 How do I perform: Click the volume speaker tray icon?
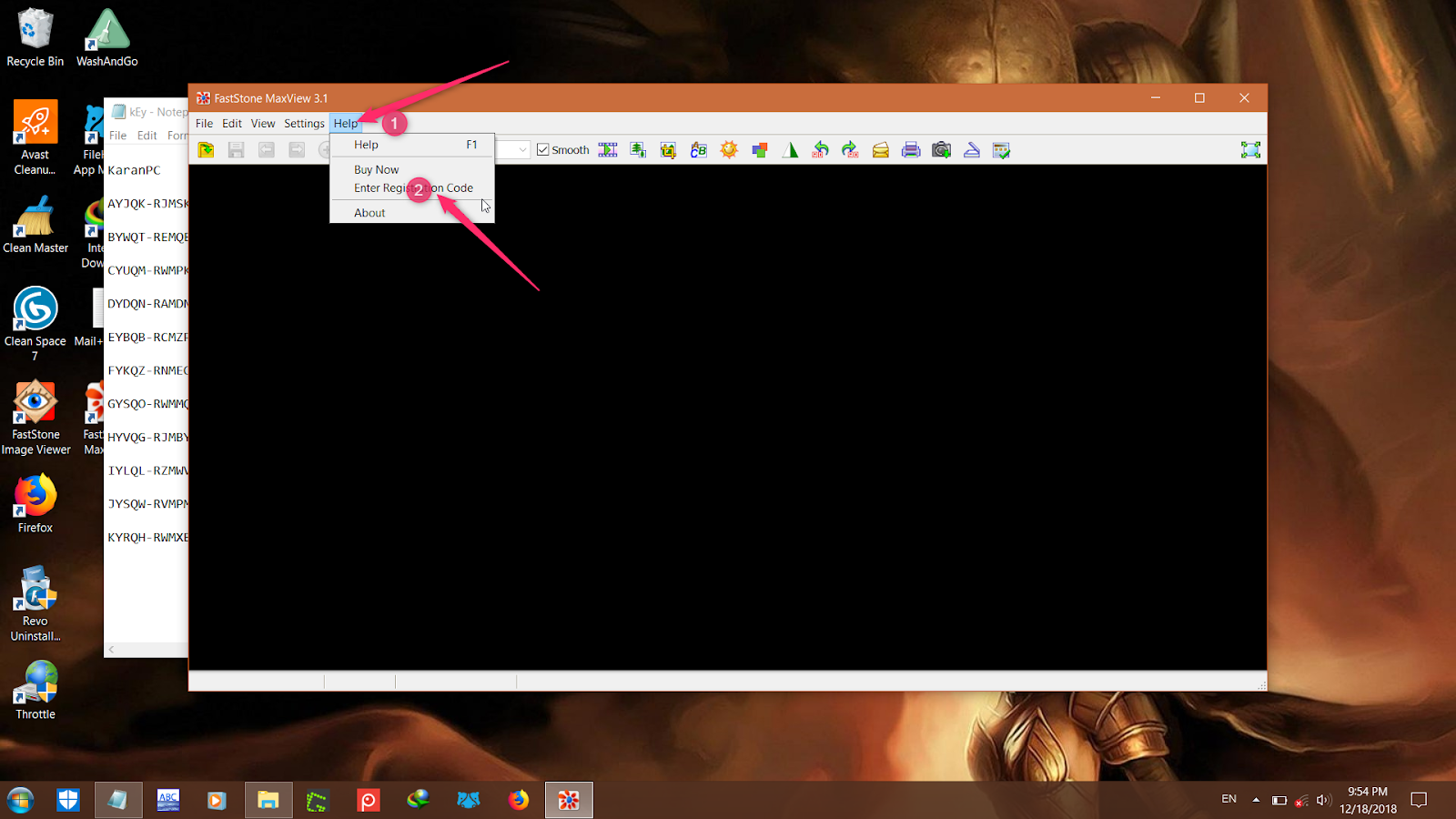[1324, 800]
